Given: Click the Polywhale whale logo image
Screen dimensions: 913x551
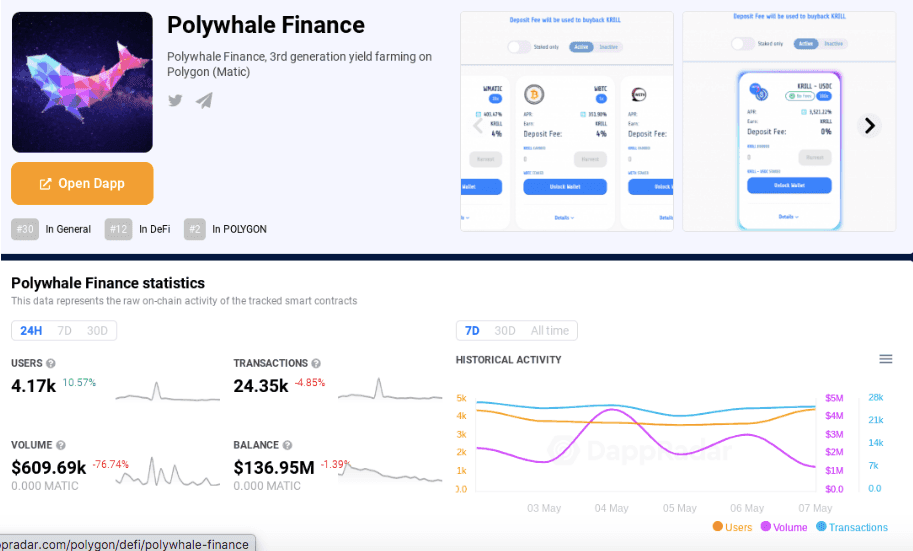Looking at the screenshot, I should 82,82.
